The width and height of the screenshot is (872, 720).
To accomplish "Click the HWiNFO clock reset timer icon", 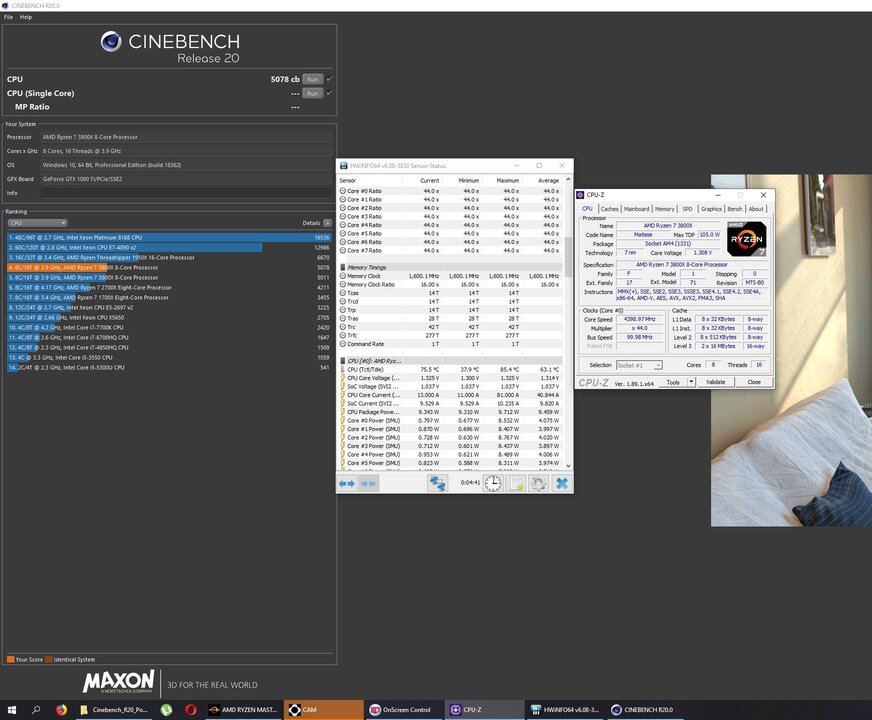I will click(x=493, y=483).
